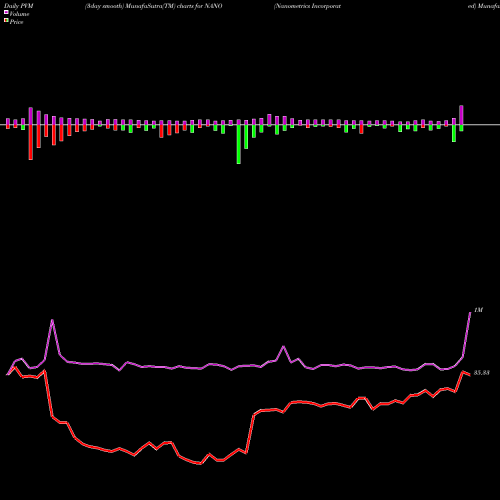Click the 'Price' legend label
The height and width of the screenshot is (500, 500).
point(16,22)
